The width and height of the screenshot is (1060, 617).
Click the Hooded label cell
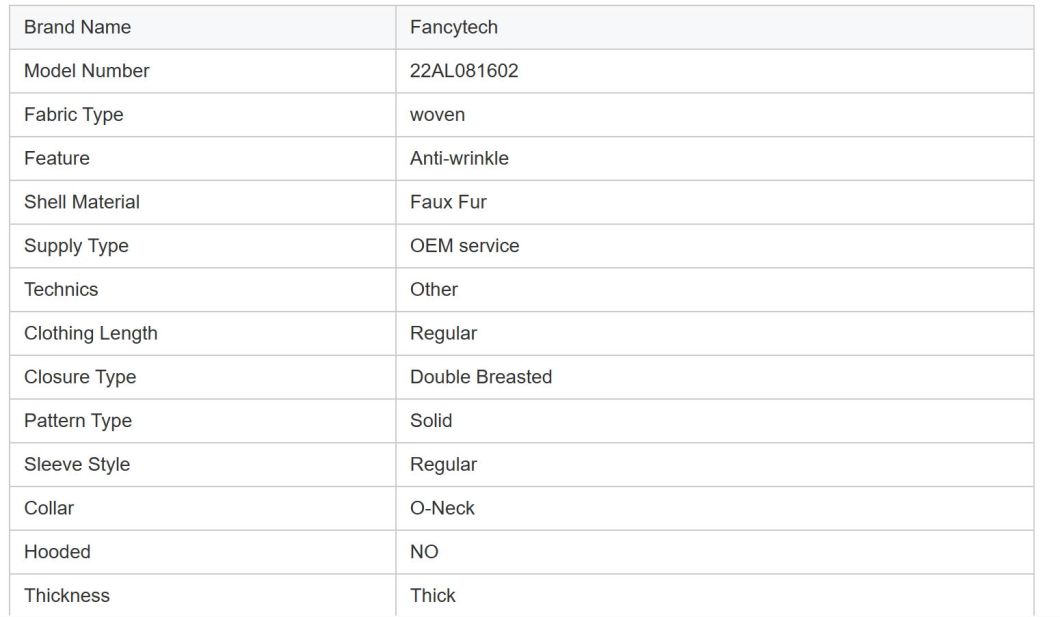(203, 552)
